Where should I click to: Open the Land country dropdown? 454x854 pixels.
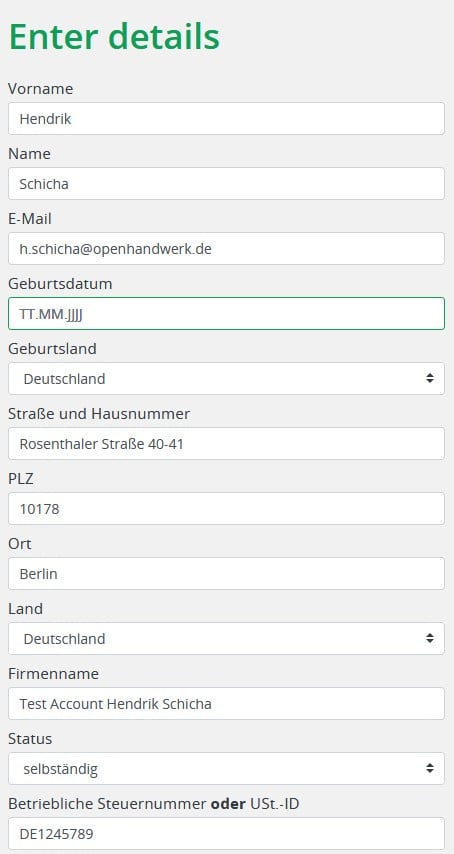pos(226,638)
